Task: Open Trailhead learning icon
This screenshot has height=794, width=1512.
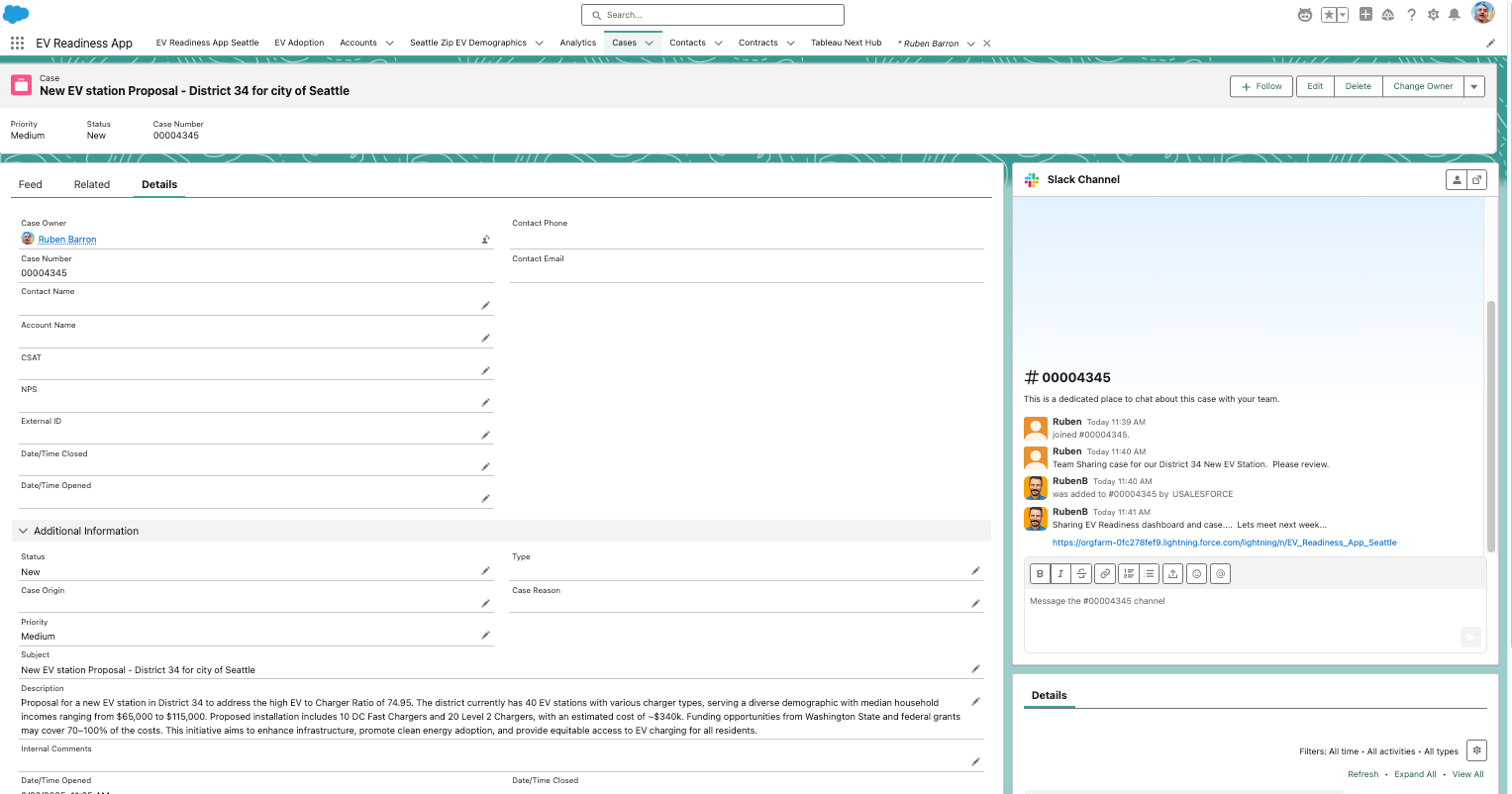Action: 1388,15
